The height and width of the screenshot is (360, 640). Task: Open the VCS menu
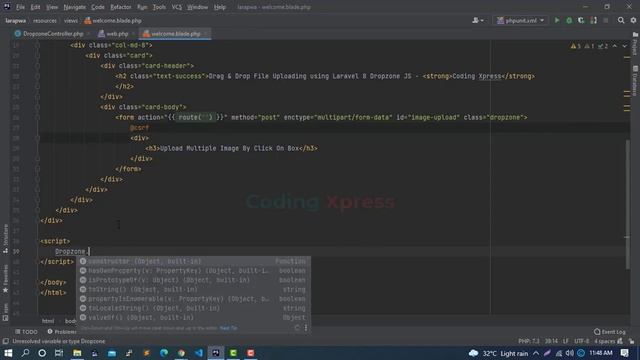click(x=176, y=7)
